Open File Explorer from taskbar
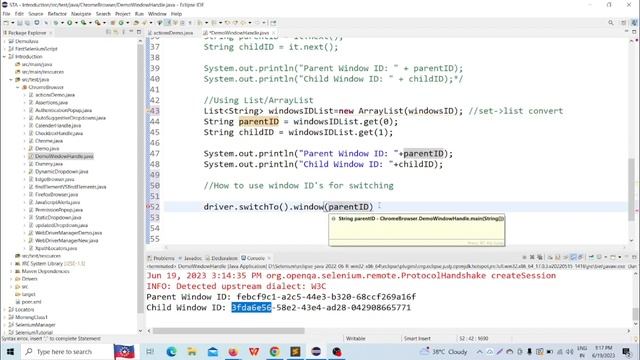This screenshot has width=640, height=360. 192,351
